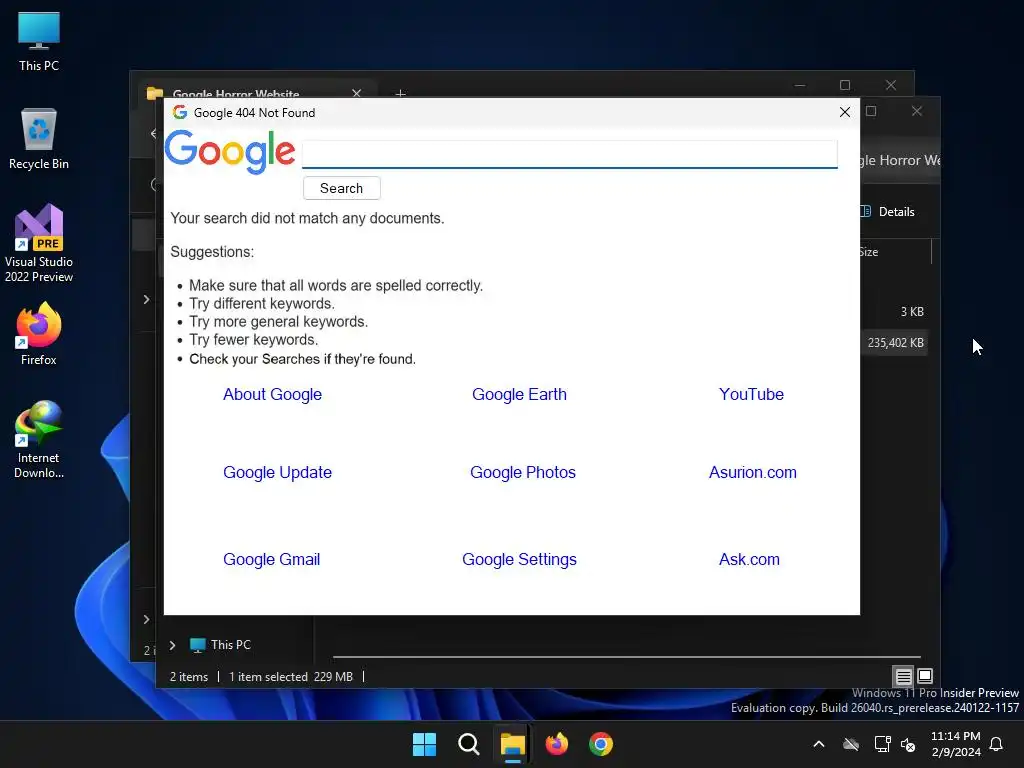Open Internet Download Manager desktop shortcut

pos(39,440)
